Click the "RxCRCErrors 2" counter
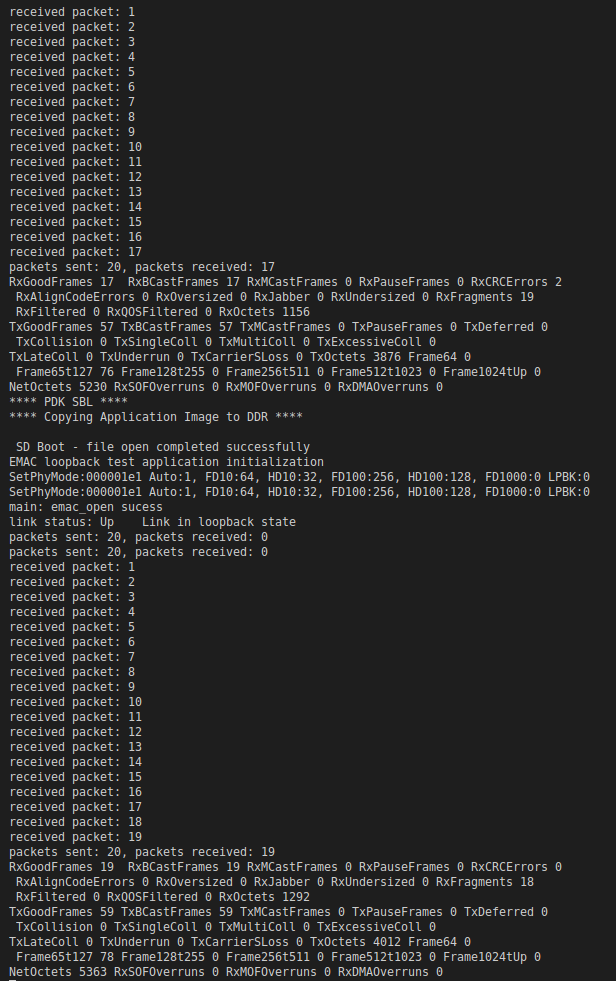 (516, 282)
